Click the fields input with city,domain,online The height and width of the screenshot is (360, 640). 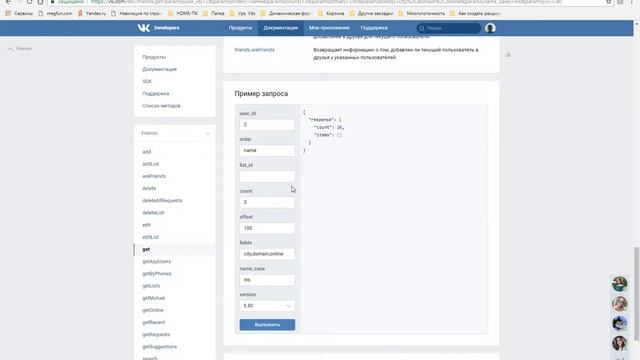[x=267, y=254]
